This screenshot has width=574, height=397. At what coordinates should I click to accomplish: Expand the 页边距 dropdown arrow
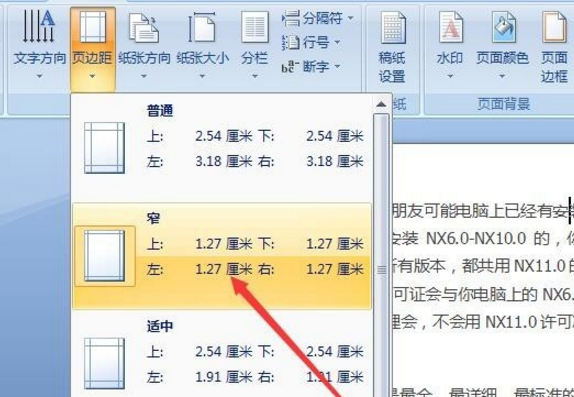pyautogui.click(x=92, y=76)
